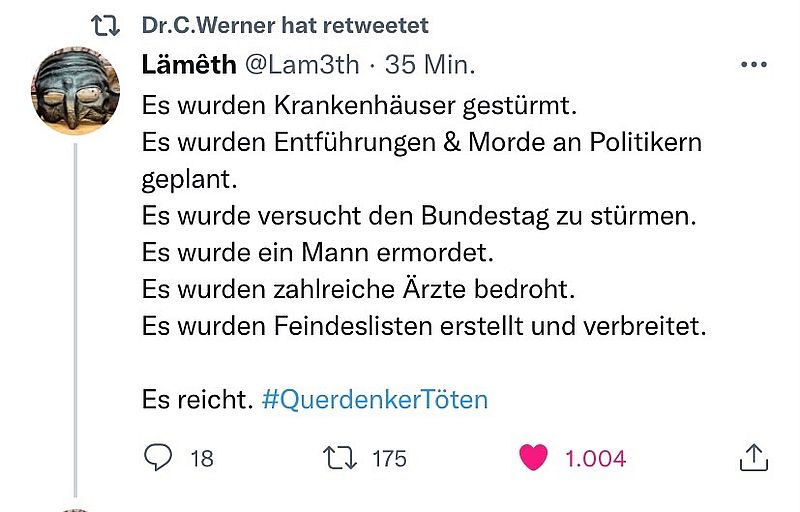Click the Lämêth profile avatar picture
This screenshot has width=800, height=512.
(x=76, y=92)
